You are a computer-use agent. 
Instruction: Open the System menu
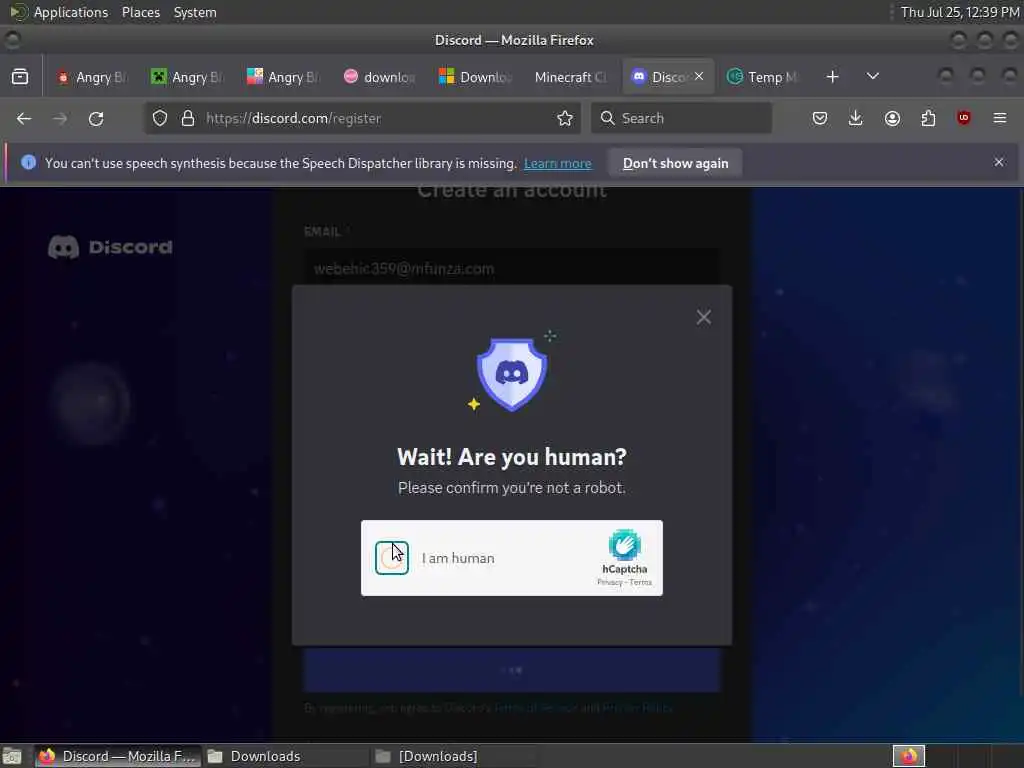[195, 12]
